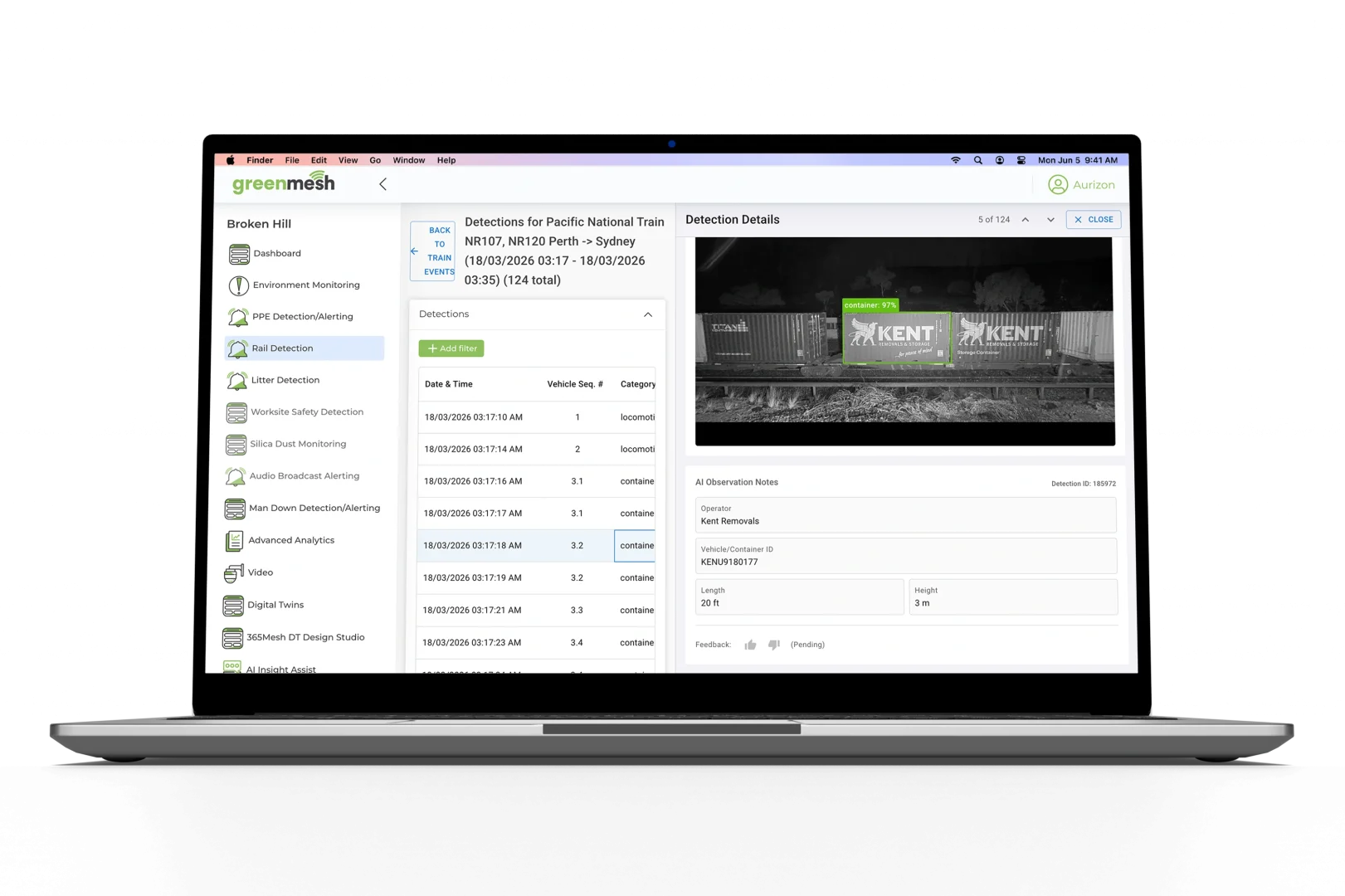Open Spotlight search in menu bar
Viewport: 1345px width, 896px height.
point(978,160)
